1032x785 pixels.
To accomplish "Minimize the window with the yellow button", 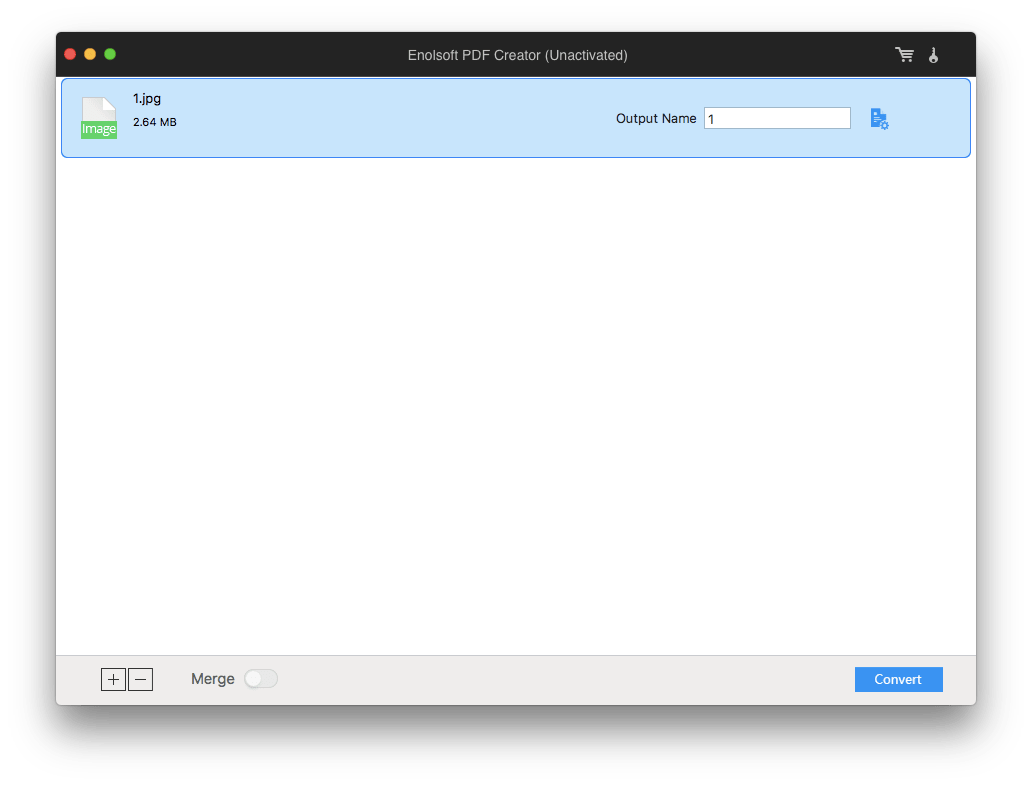I will click(x=89, y=54).
